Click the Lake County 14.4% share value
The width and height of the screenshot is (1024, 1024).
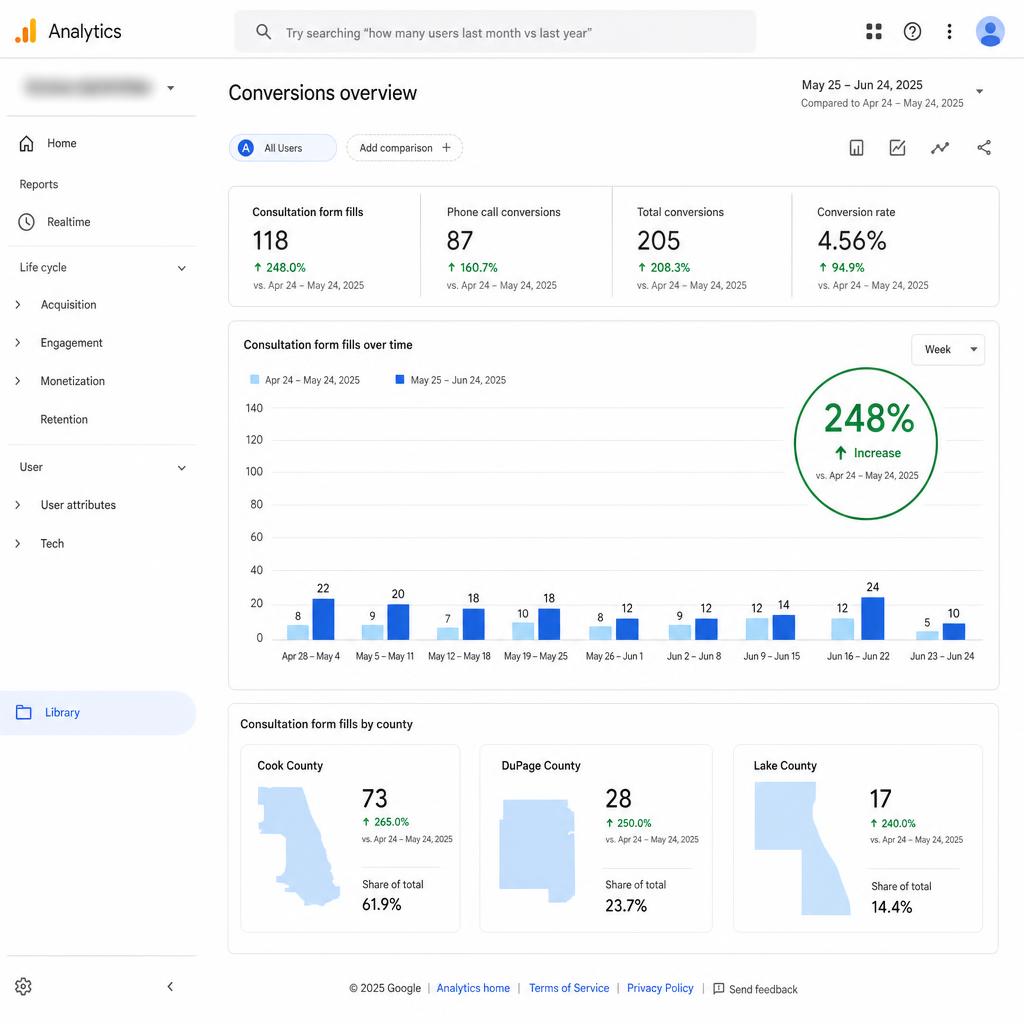pyautogui.click(x=891, y=907)
